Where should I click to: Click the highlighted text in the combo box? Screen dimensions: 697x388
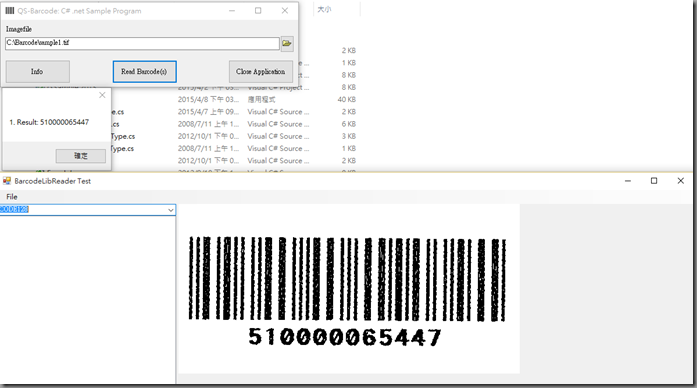point(15,209)
